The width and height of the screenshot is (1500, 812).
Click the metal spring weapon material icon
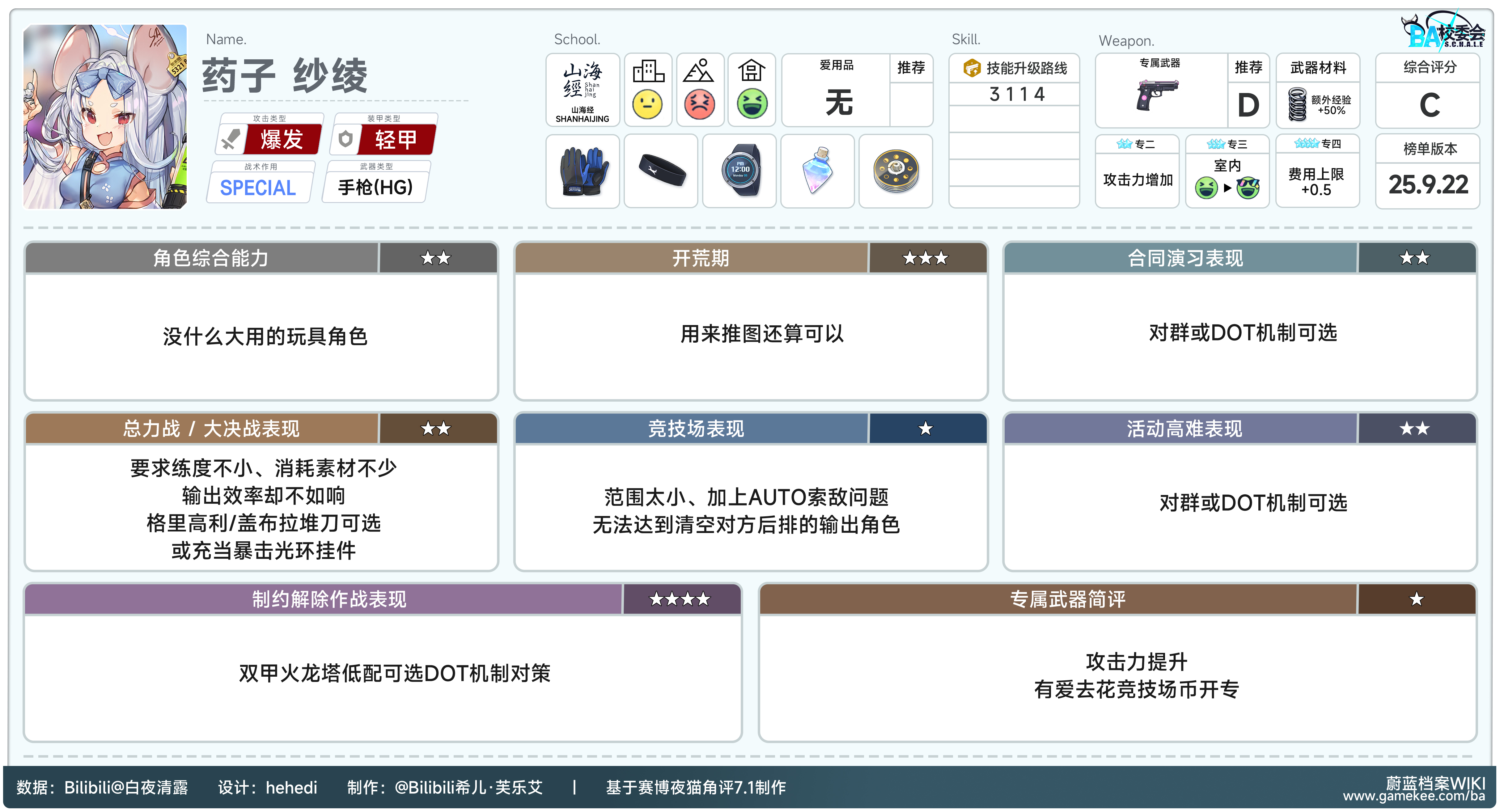(x=1297, y=104)
